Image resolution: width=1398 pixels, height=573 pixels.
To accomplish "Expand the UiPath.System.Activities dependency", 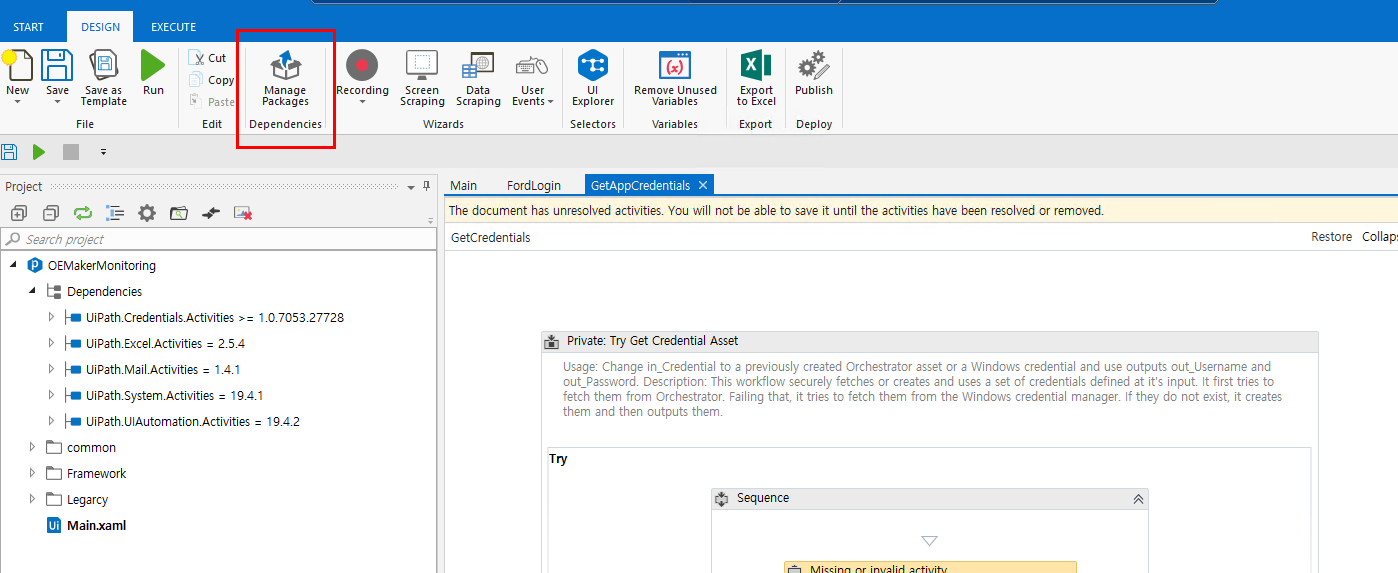I will coord(52,395).
